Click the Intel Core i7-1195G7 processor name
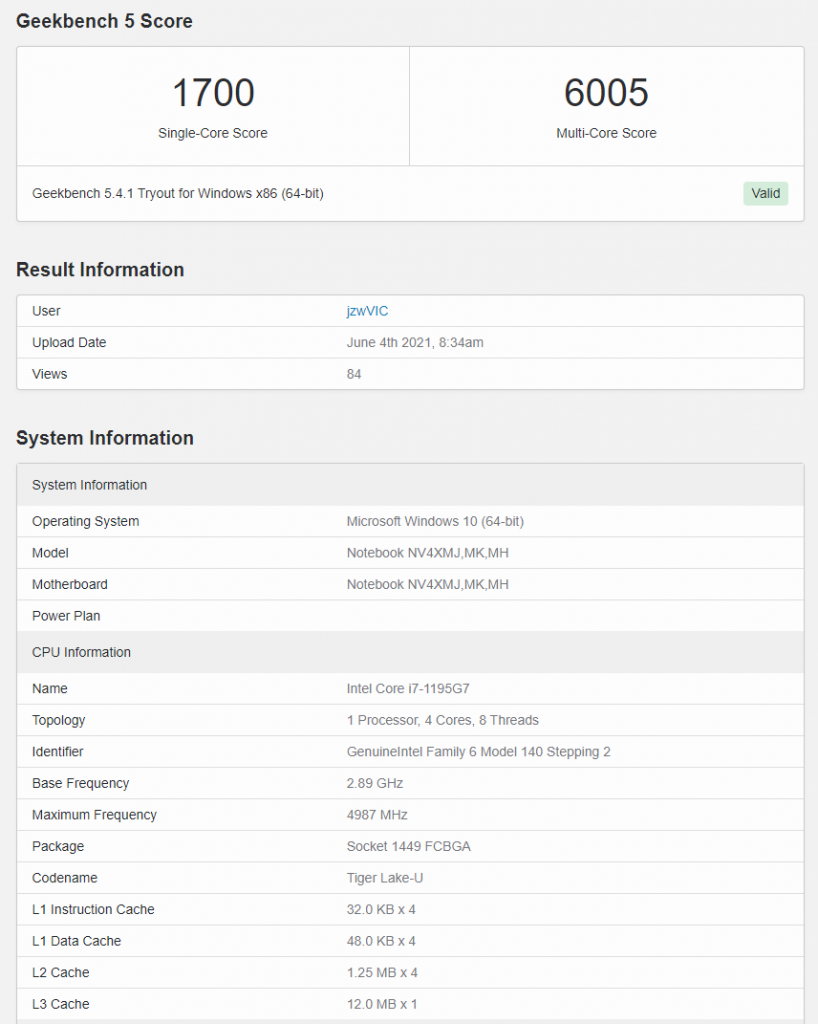This screenshot has height=1024, width=818. (409, 688)
